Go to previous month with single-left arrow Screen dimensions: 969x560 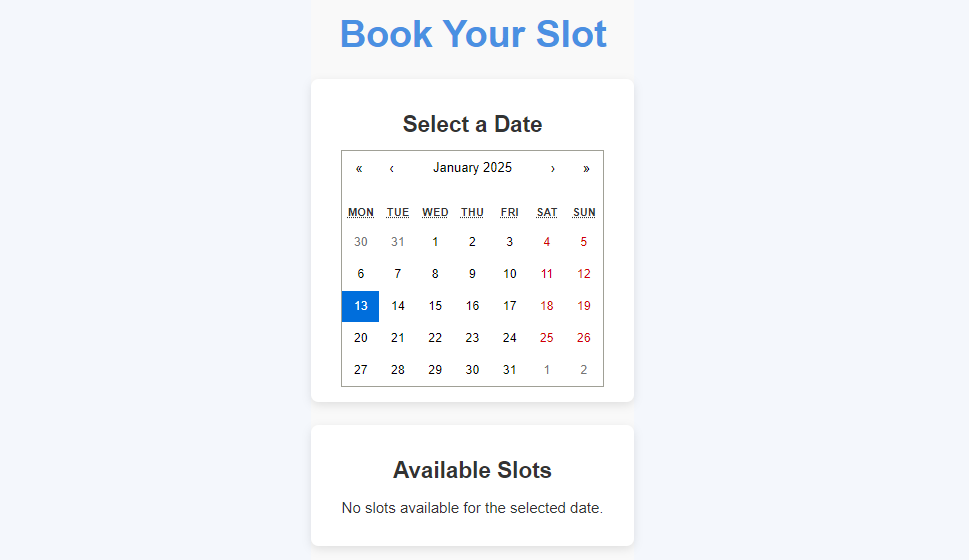[x=391, y=168]
